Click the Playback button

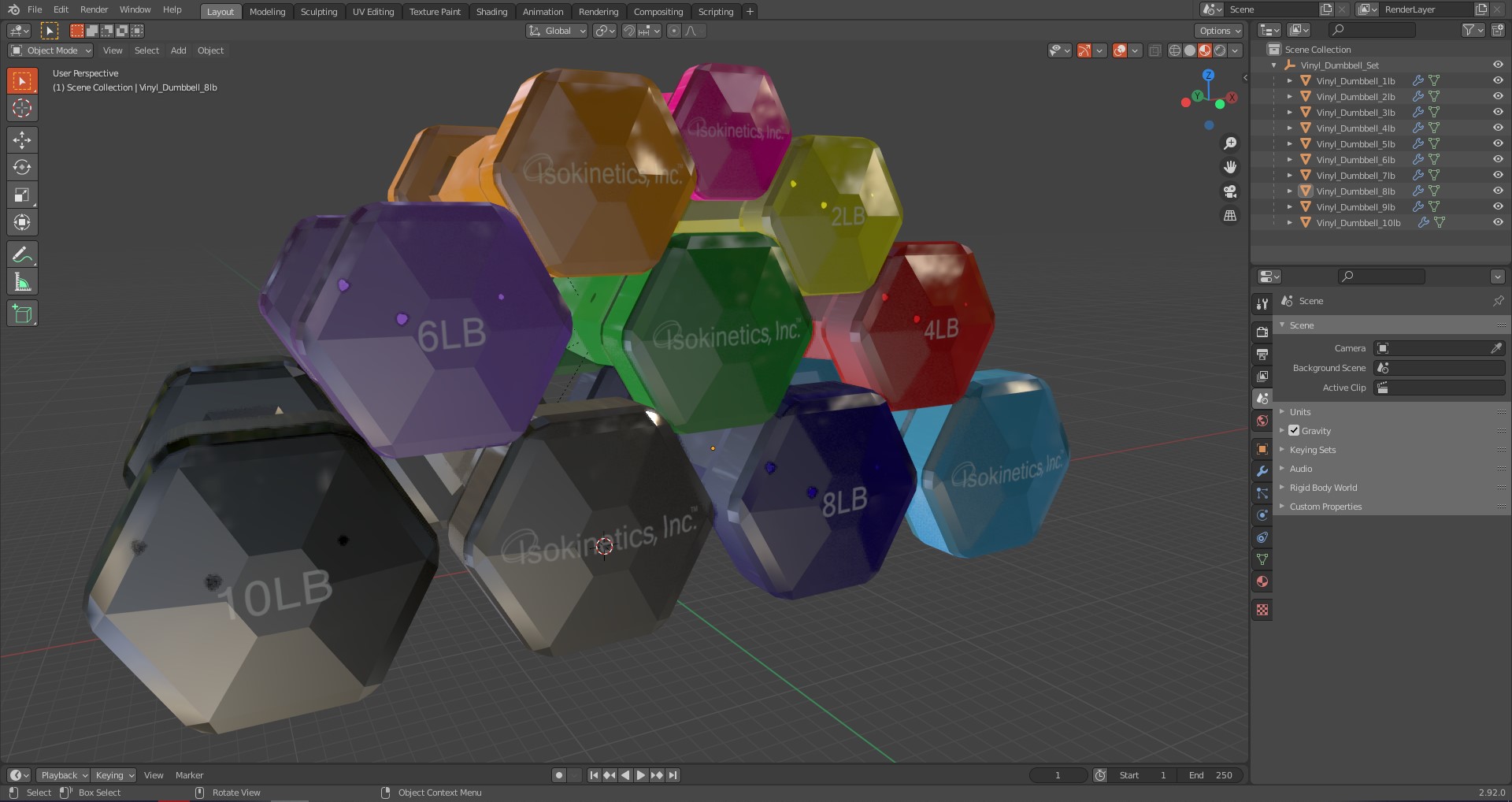(64, 775)
